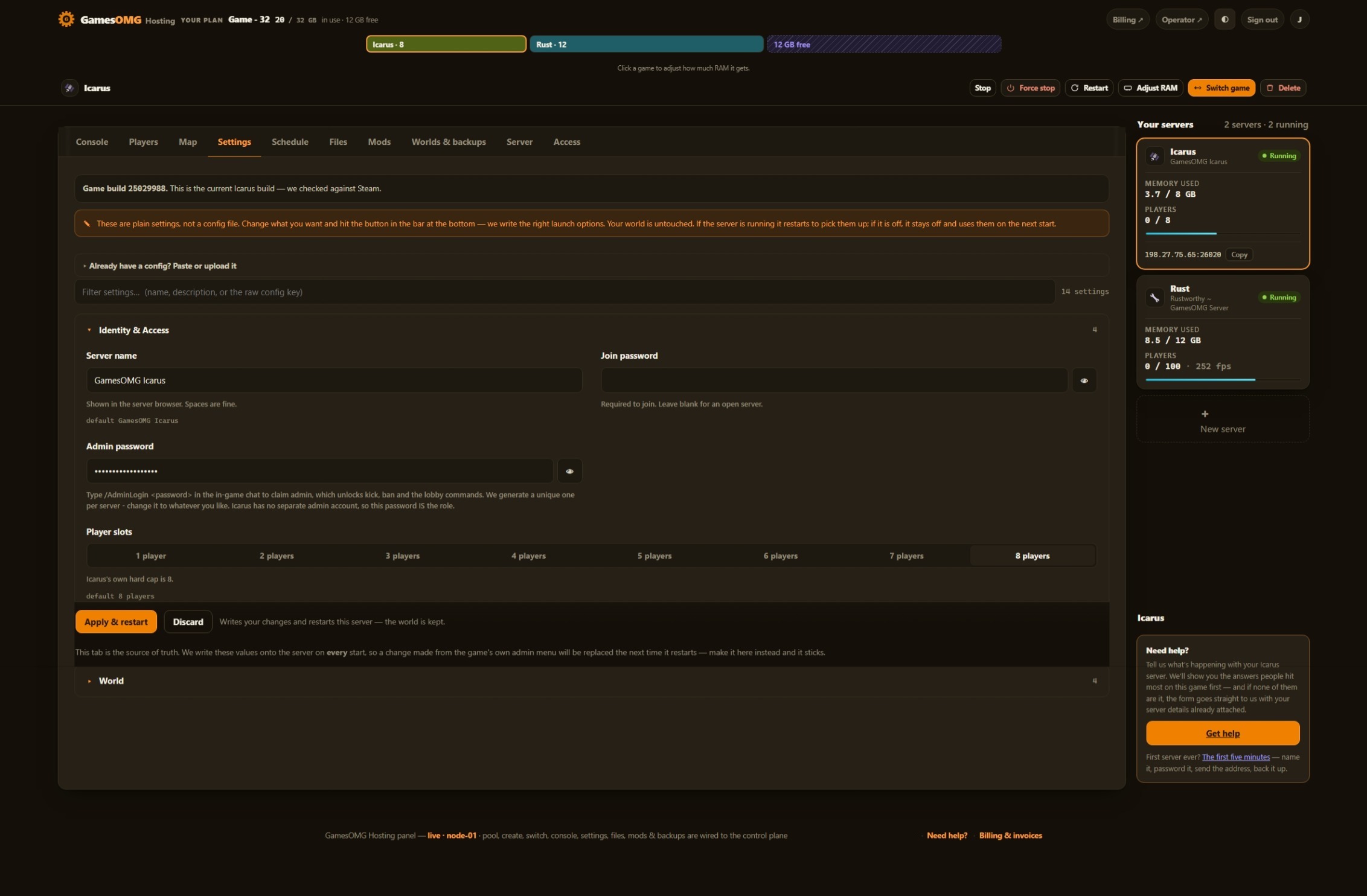Viewport: 1367px width, 896px height.
Task: Click the Get help button
Action: [1223, 733]
